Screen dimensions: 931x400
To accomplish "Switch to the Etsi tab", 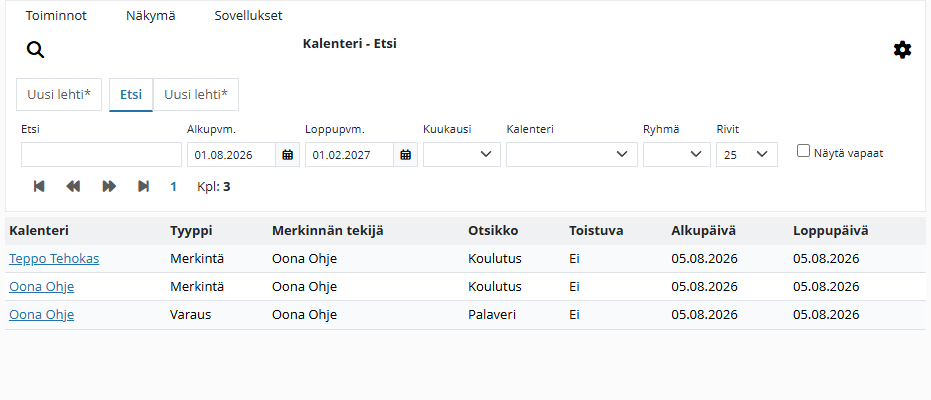I will [131, 94].
